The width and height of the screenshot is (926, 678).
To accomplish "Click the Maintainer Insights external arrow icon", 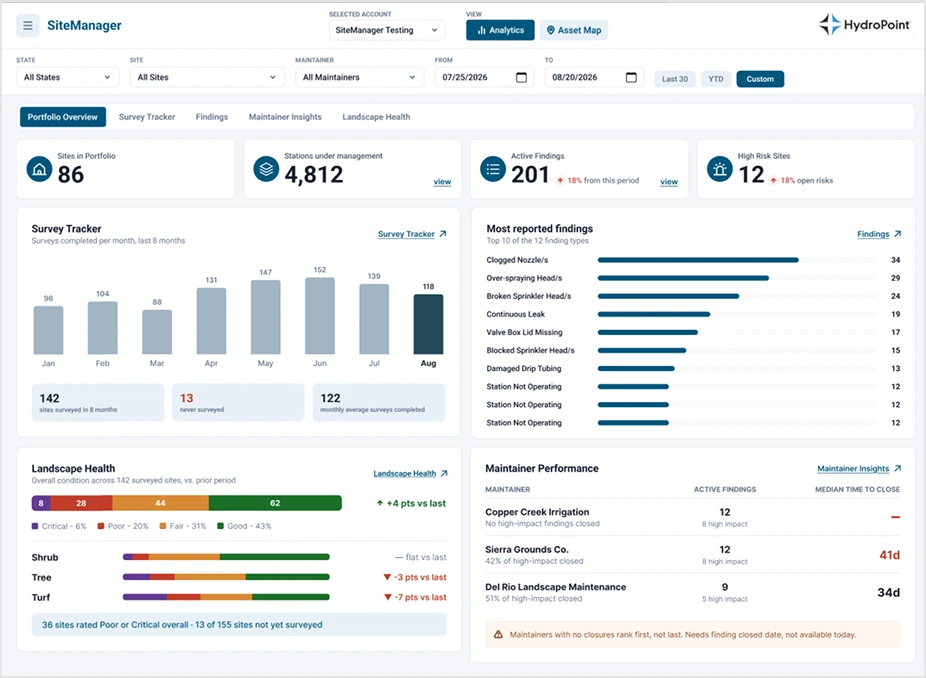I will point(898,468).
